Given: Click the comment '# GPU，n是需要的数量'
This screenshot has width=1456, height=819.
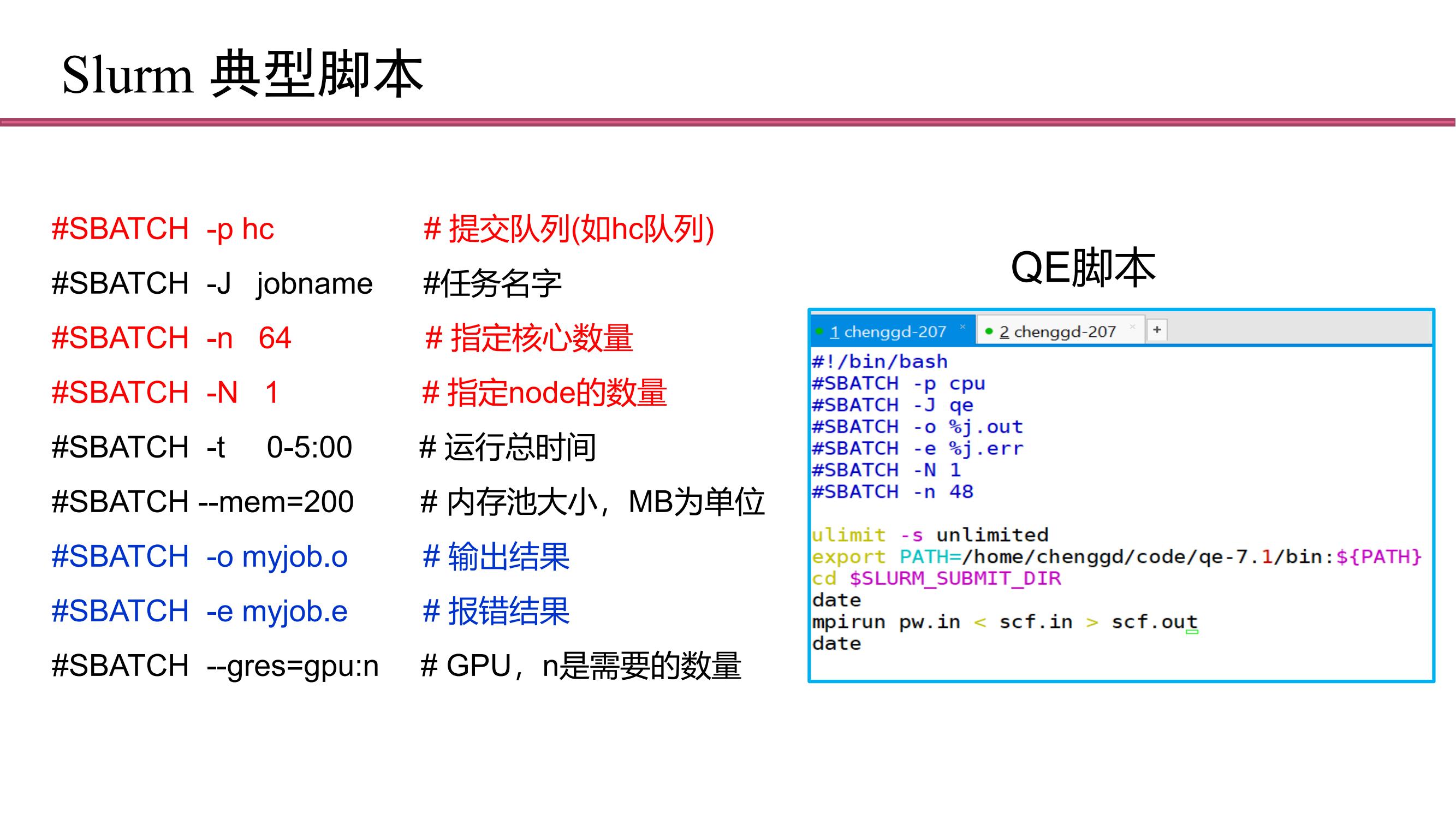Looking at the screenshot, I should pyautogui.click(x=581, y=666).
